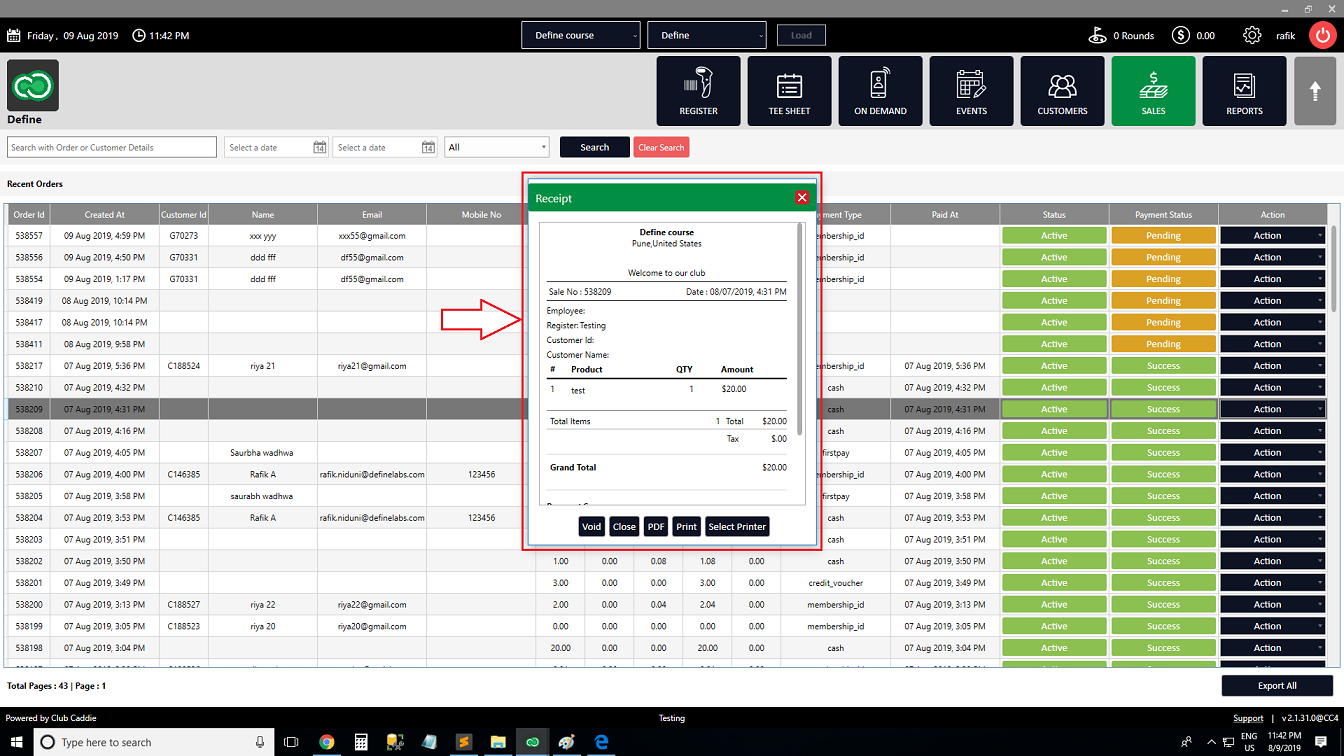Sort by the Order Id column header

pyautogui.click(x=29, y=214)
